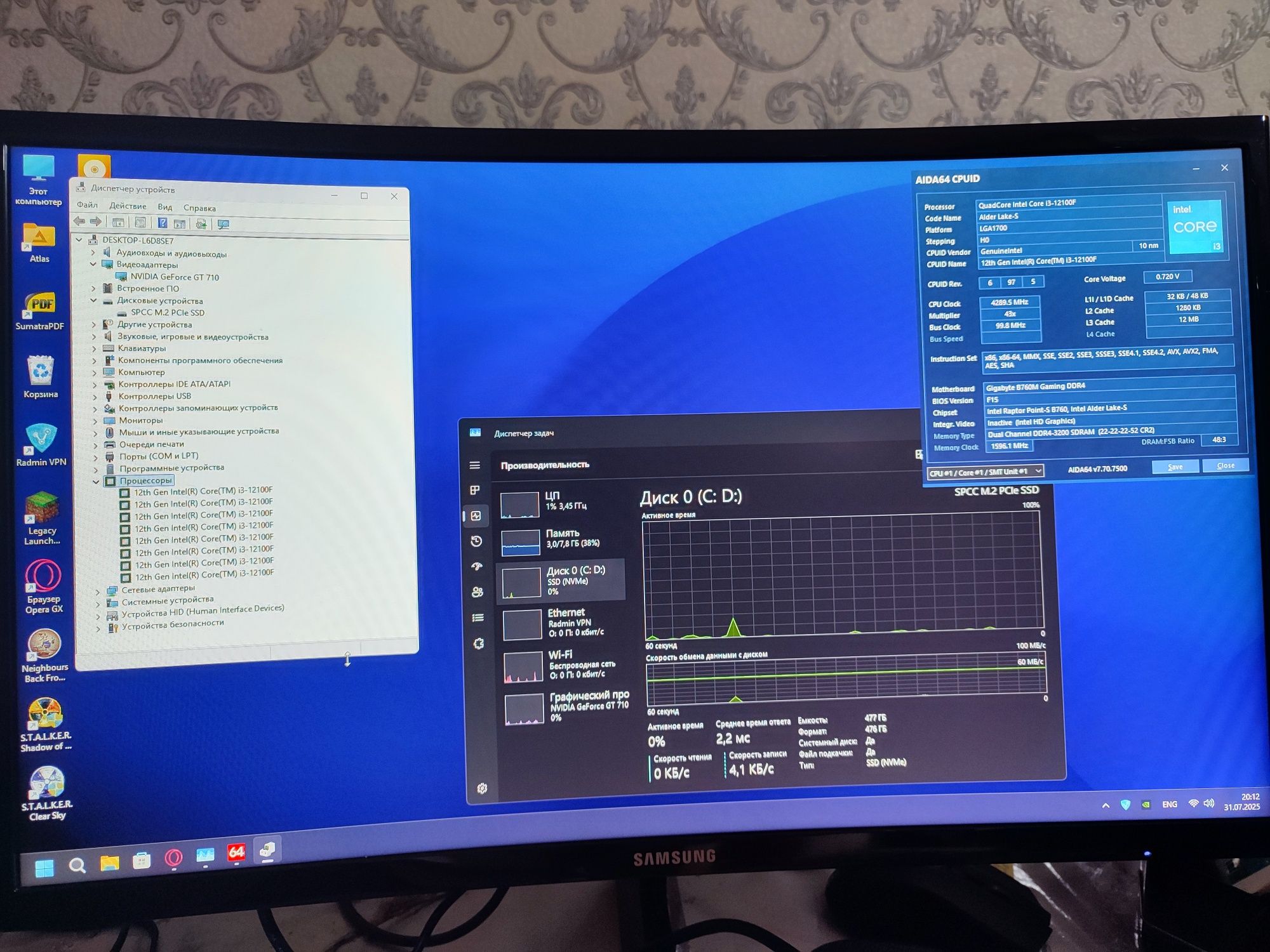Open Task Manager hamburger navigation menu
The width and height of the screenshot is (1270, 952).
(474, 465)
